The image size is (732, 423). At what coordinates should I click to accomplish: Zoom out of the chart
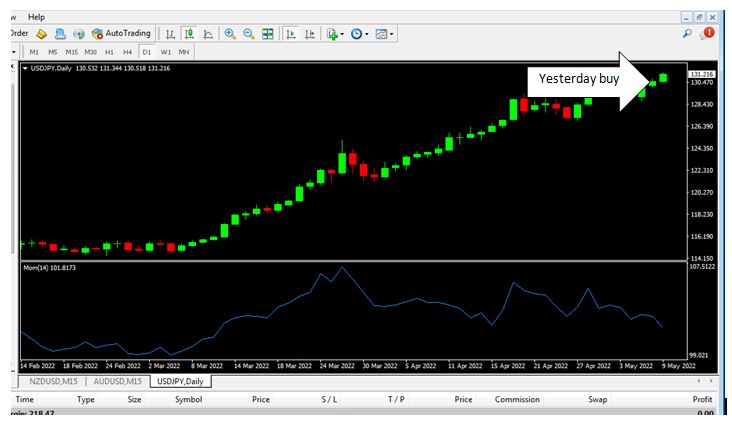coord(249,34)
